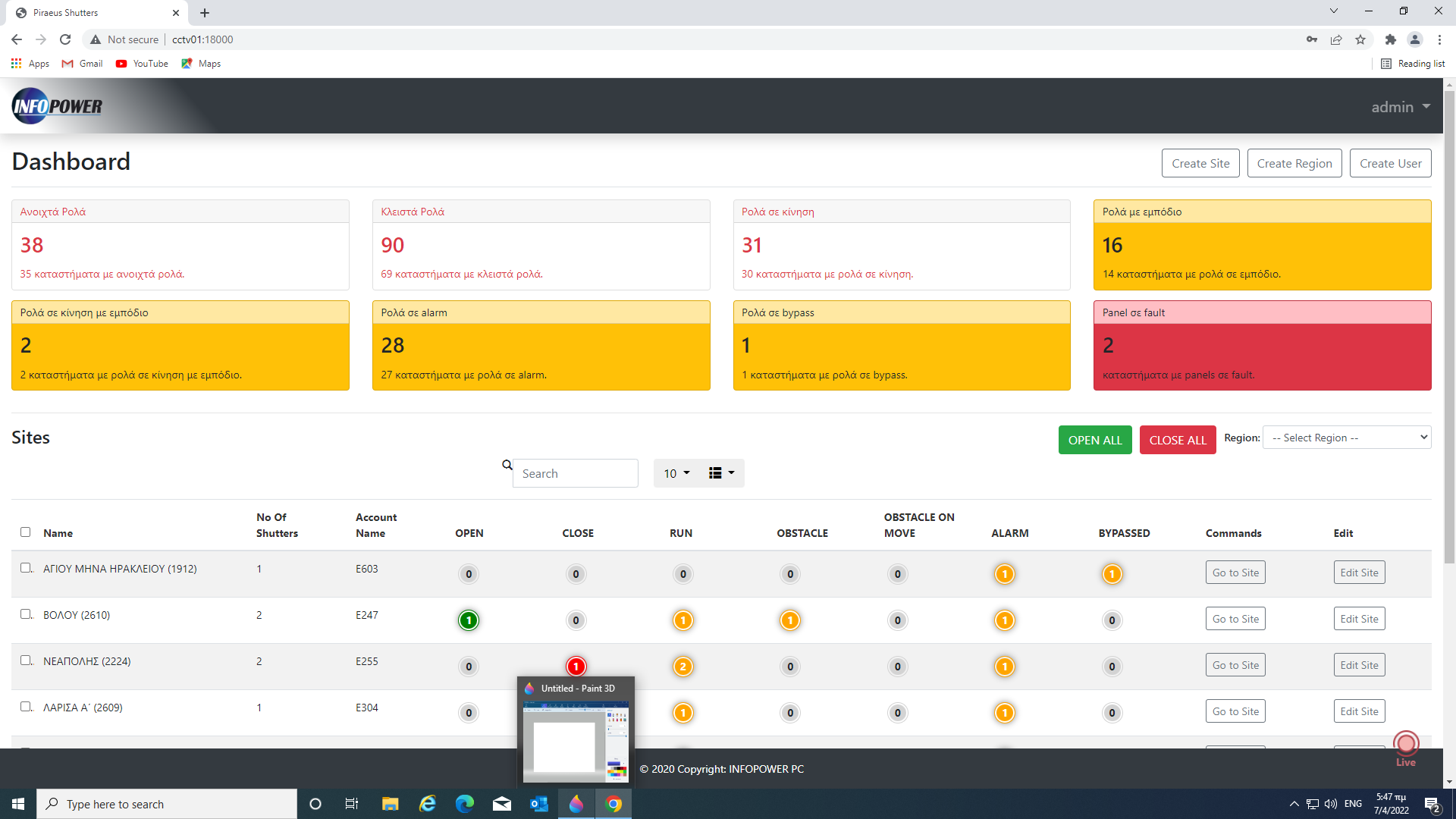The image size is (1456, 819).
Task: Expand the Select Region dropdown
Action: [1347, 438]
